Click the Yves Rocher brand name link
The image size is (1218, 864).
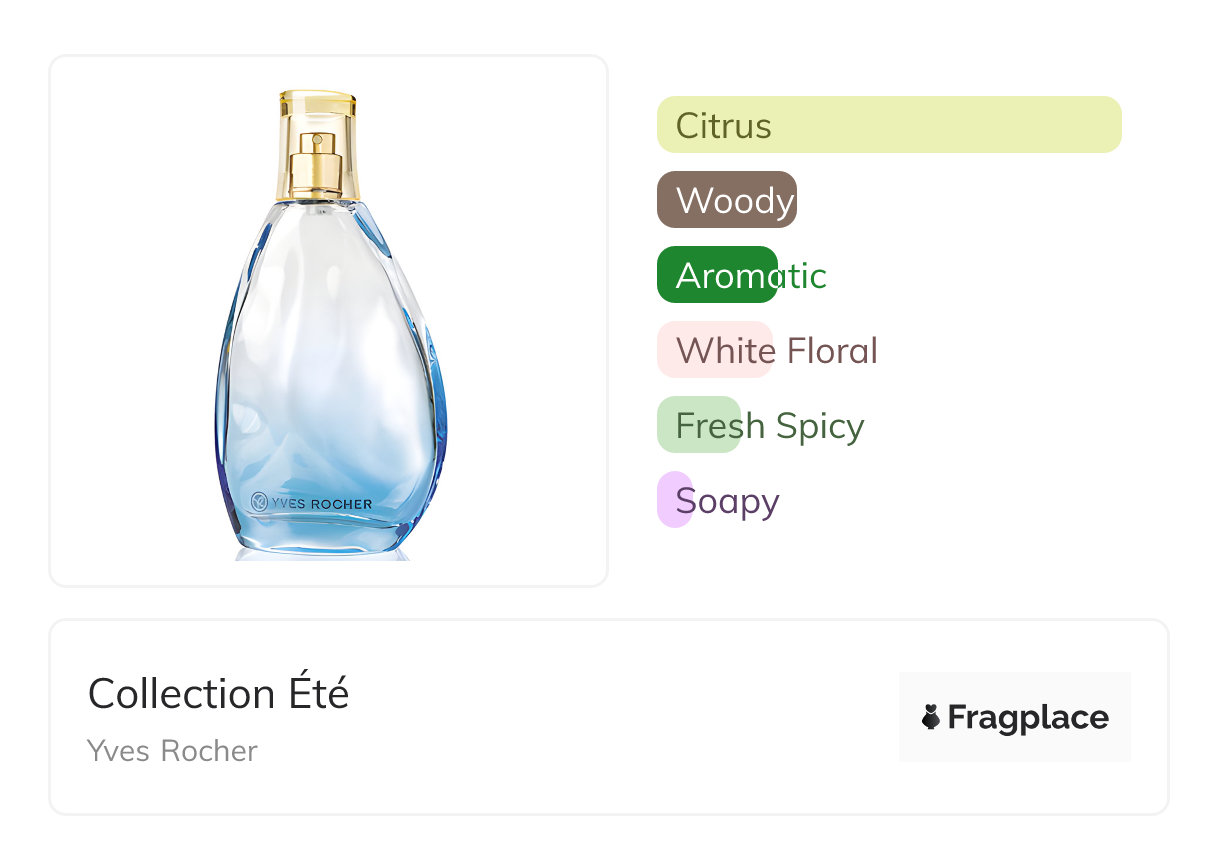(x=172, y=751)
